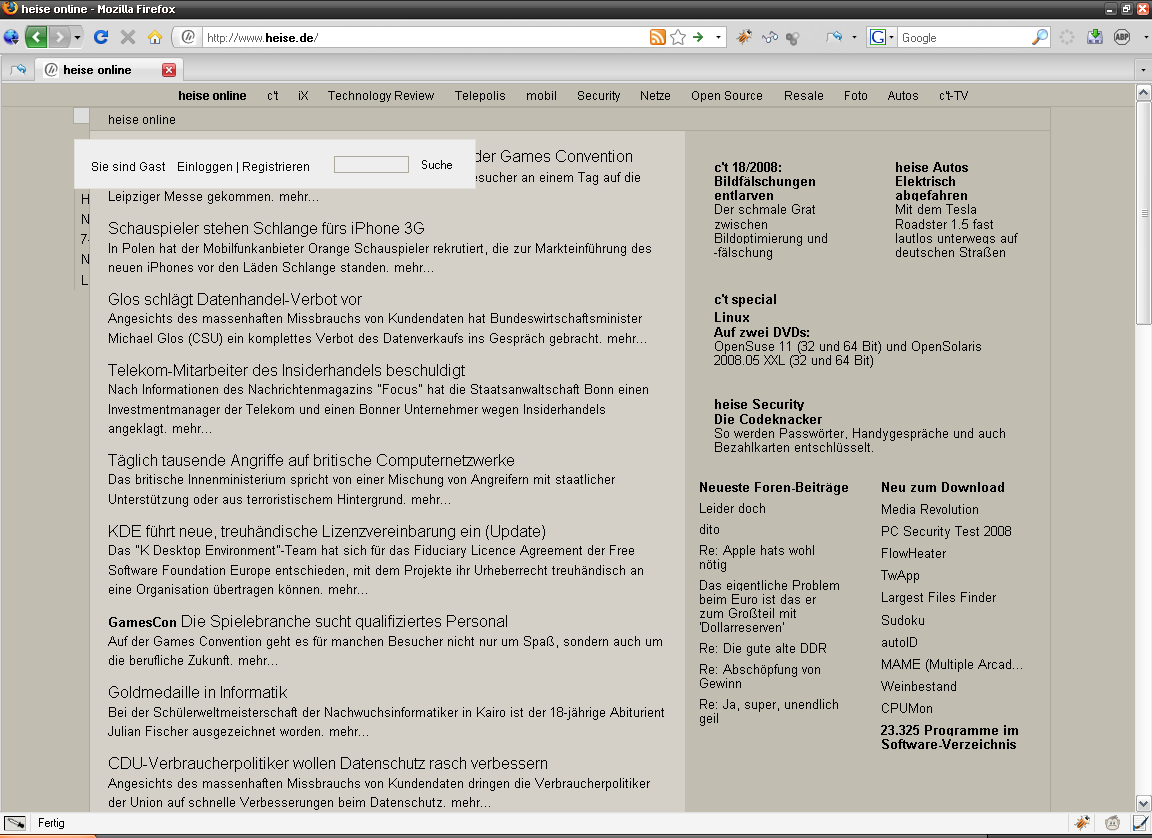Click the URL address field

[x=425, y=37]
